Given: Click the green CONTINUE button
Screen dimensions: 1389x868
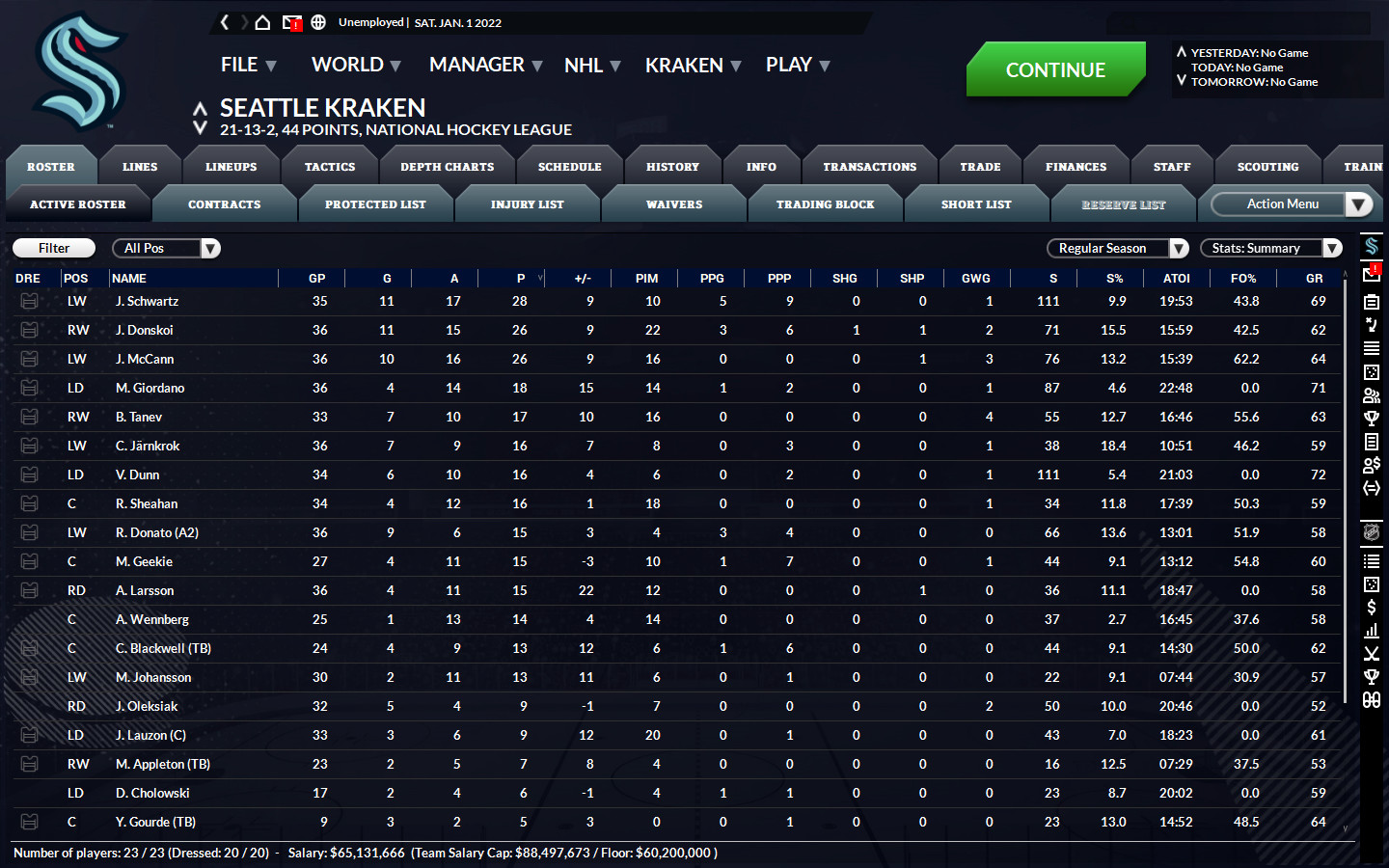Looking at the screenshot, I should 1055,69.
